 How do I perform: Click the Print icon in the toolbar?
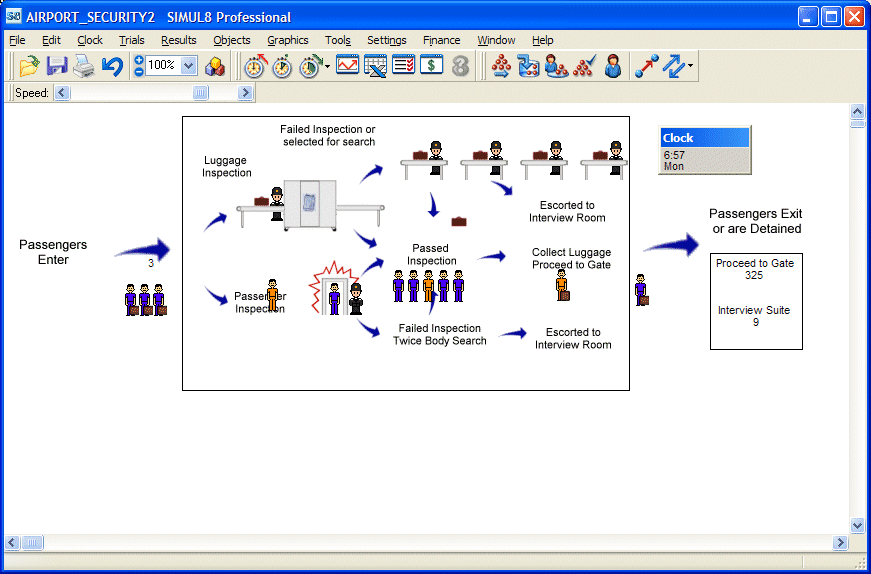click(84, 67)
